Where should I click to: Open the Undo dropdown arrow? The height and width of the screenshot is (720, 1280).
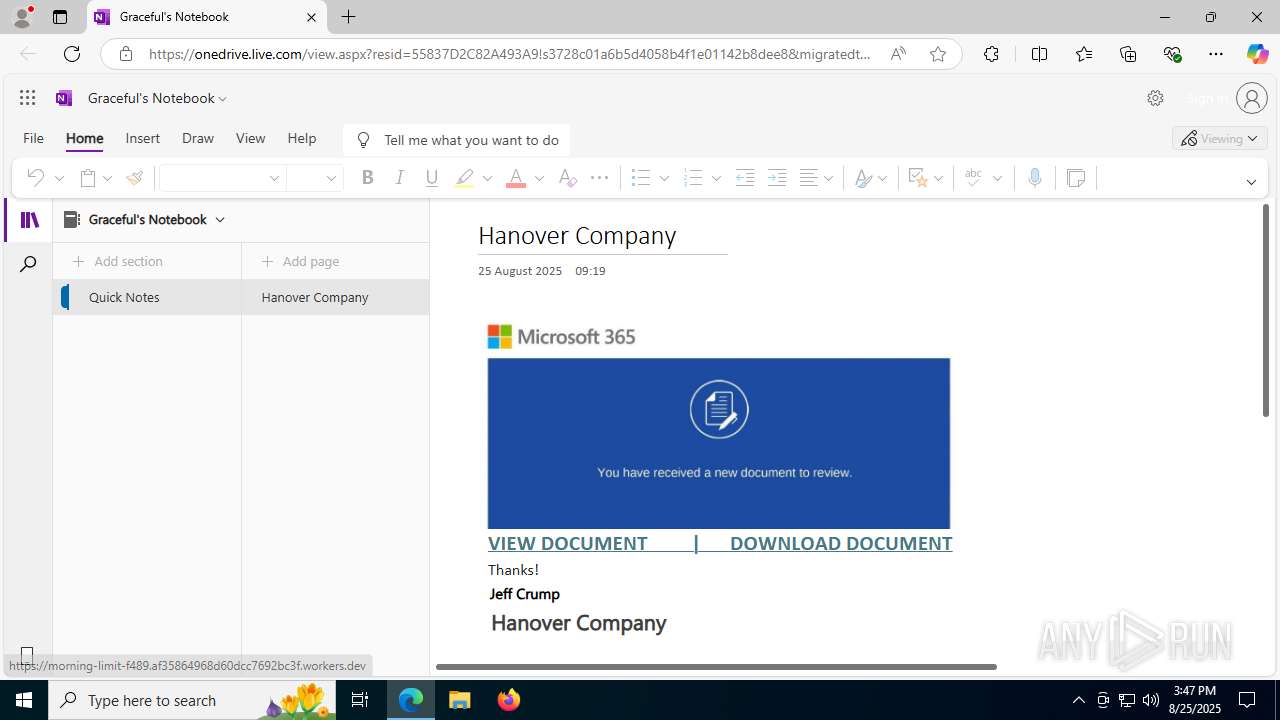[59, 178]
